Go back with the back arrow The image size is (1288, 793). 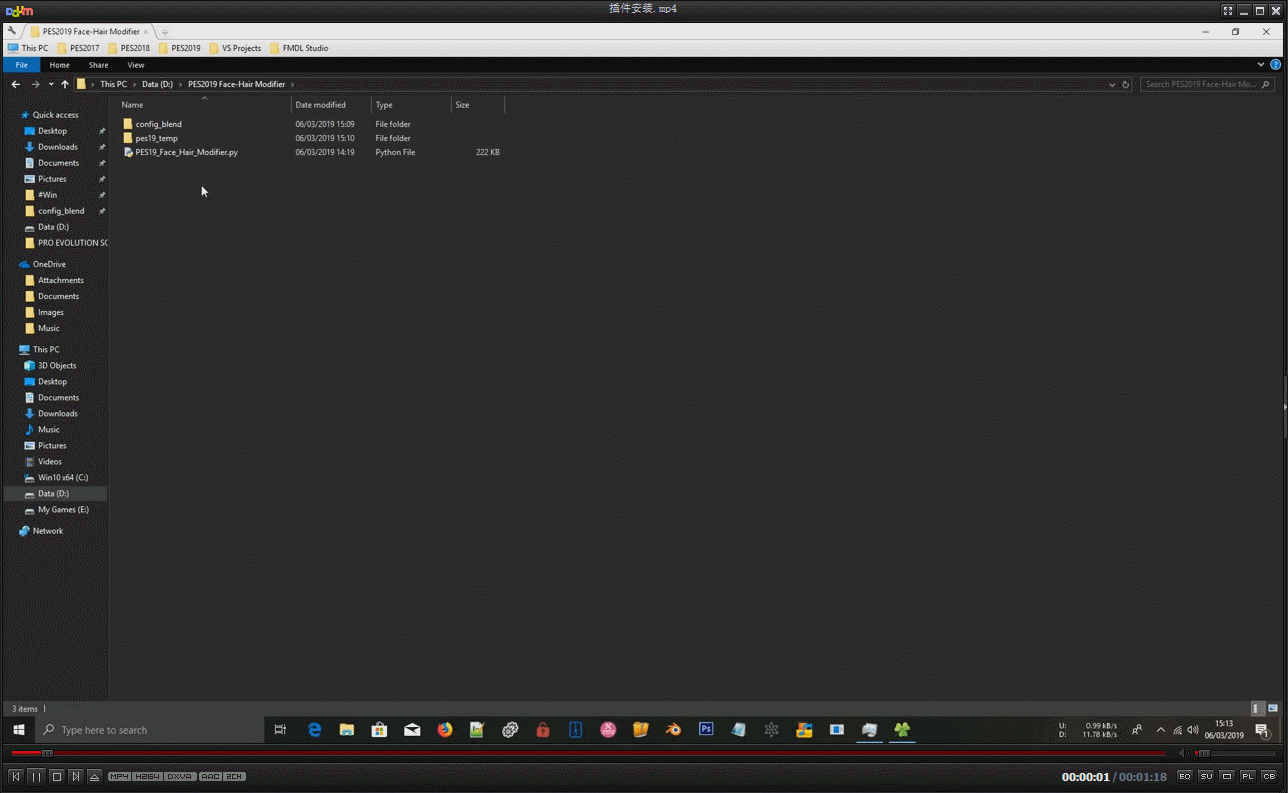pos(15,84)
